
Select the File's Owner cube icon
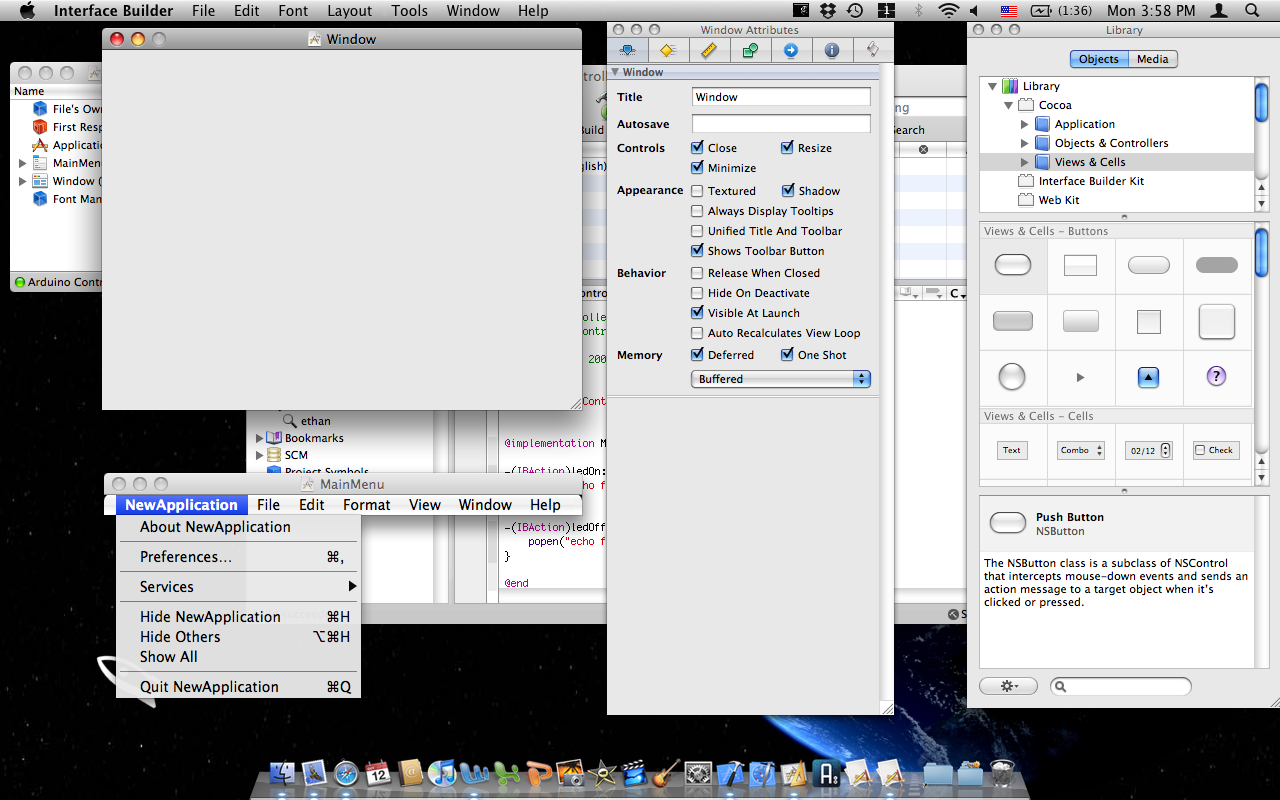point(40,109)
